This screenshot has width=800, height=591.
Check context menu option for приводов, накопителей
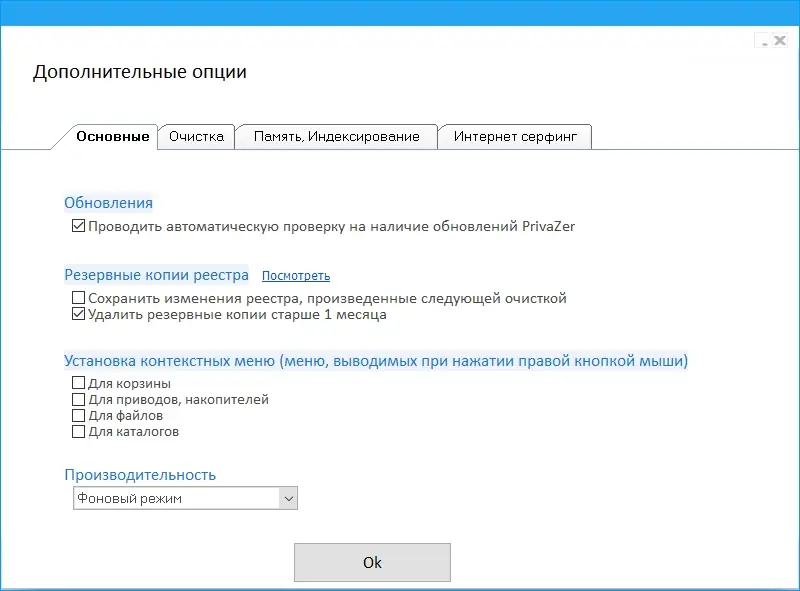[78, 399]
